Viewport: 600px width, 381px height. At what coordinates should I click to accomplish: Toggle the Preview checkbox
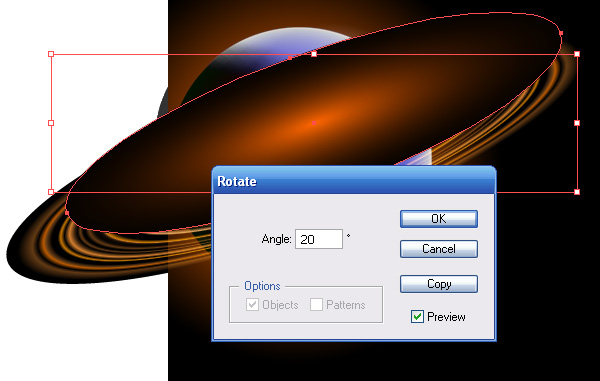tap(417, 317)
